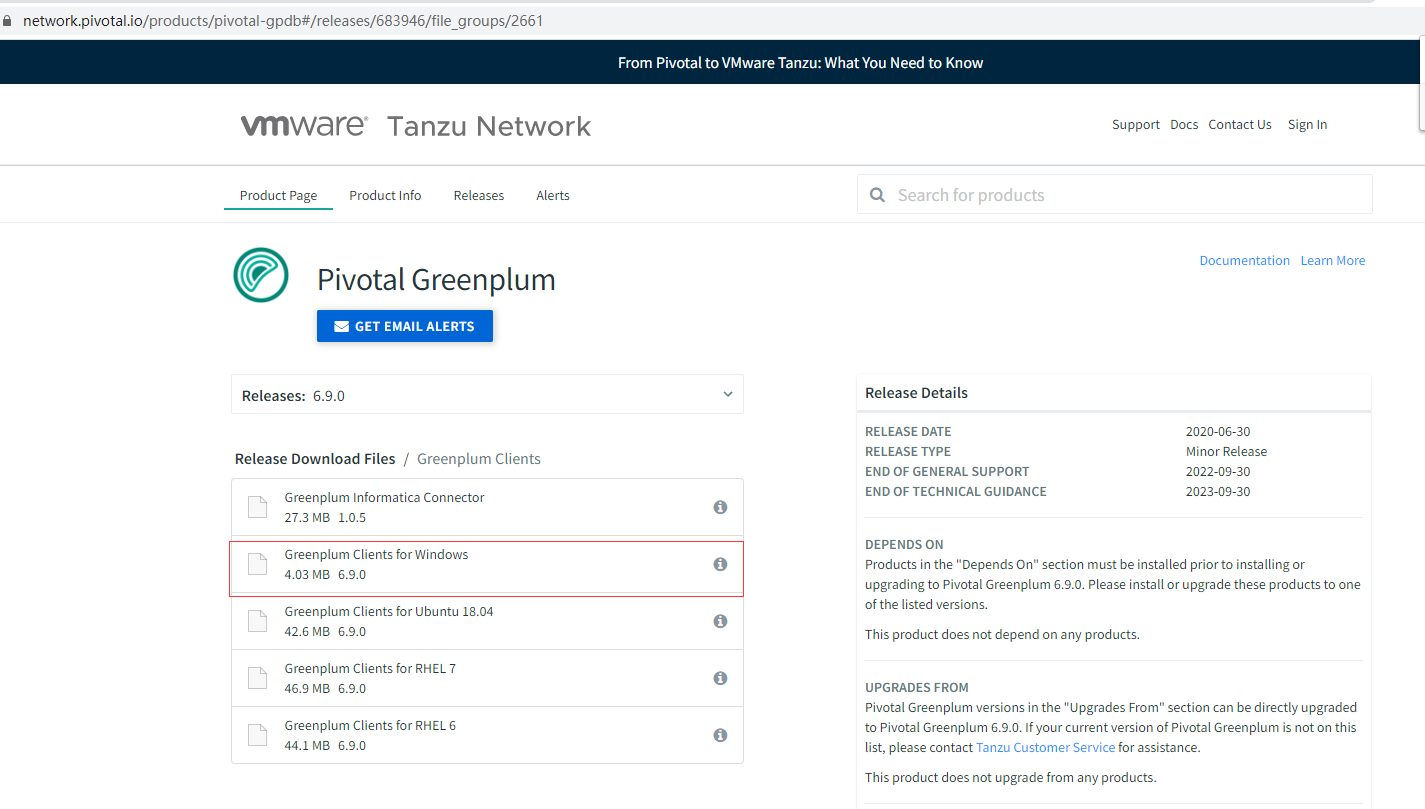Click the browser address bar URL
The image size is (1425, 809).
283,20
